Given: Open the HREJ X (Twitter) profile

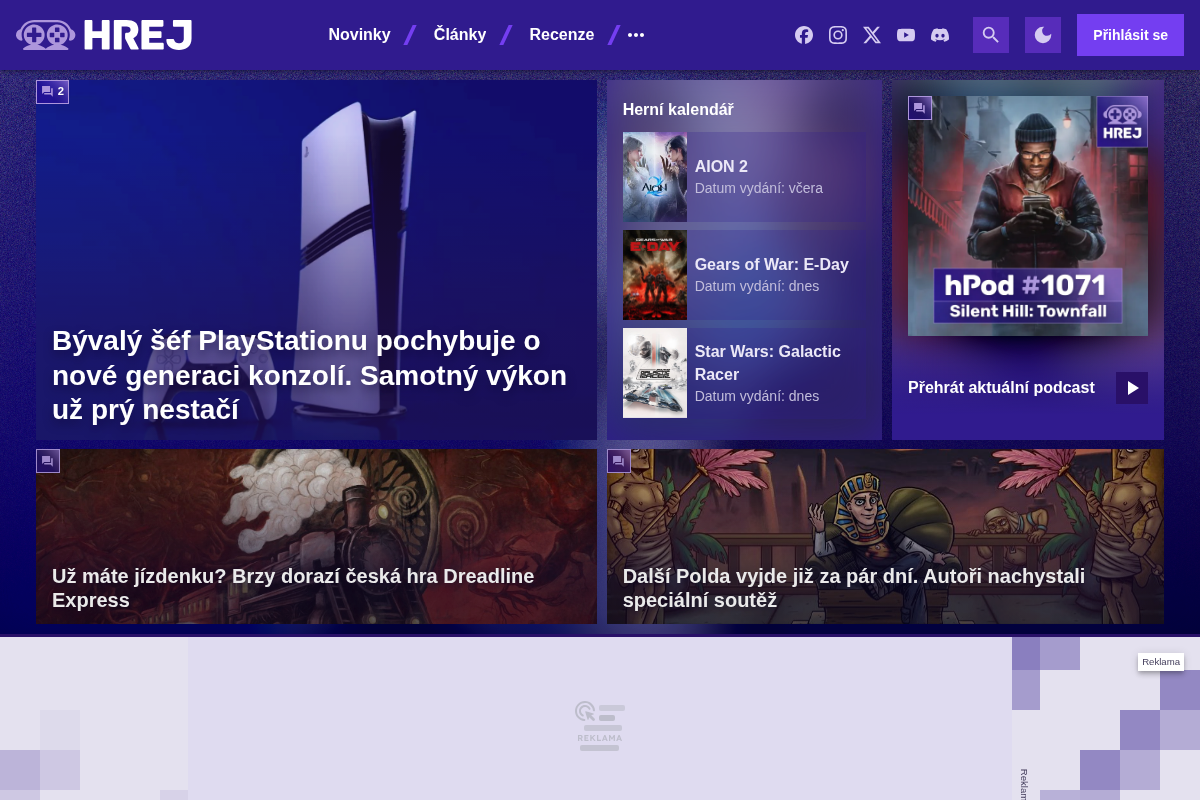Looking at the screenshot, I should tap(872, 35).
